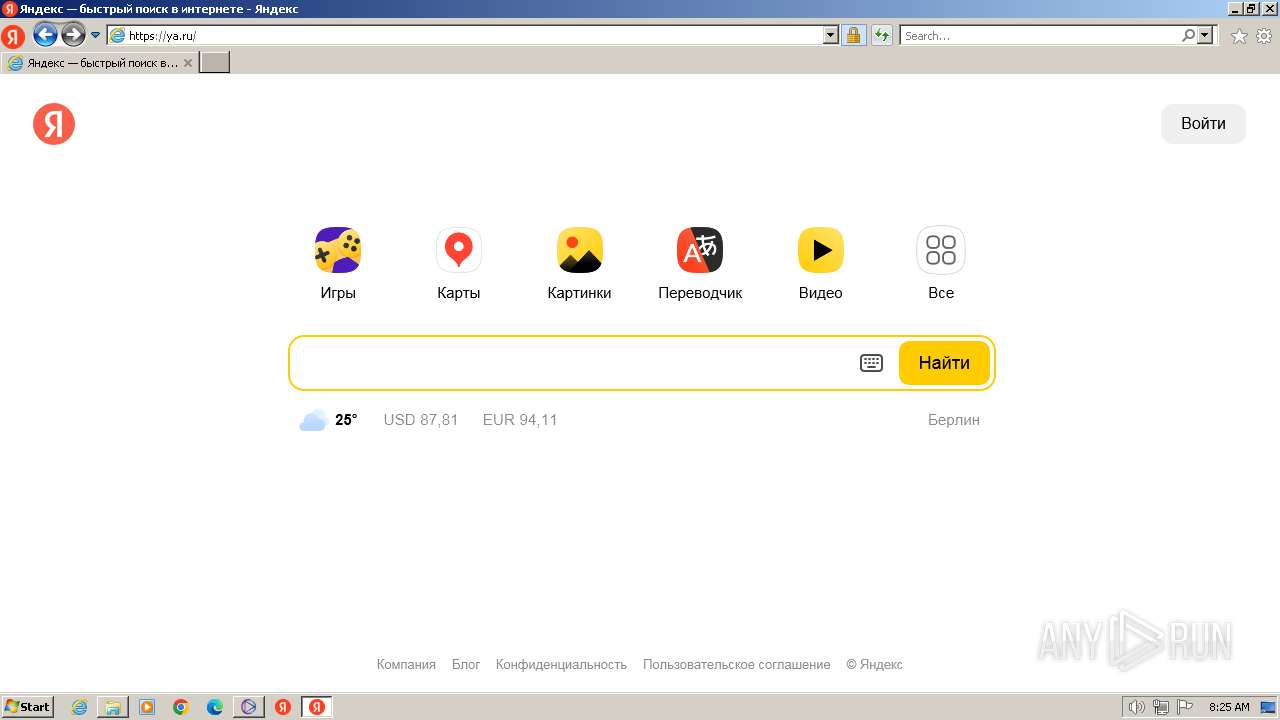Click the Войти login button
1280x720 pixels.
1203,124
